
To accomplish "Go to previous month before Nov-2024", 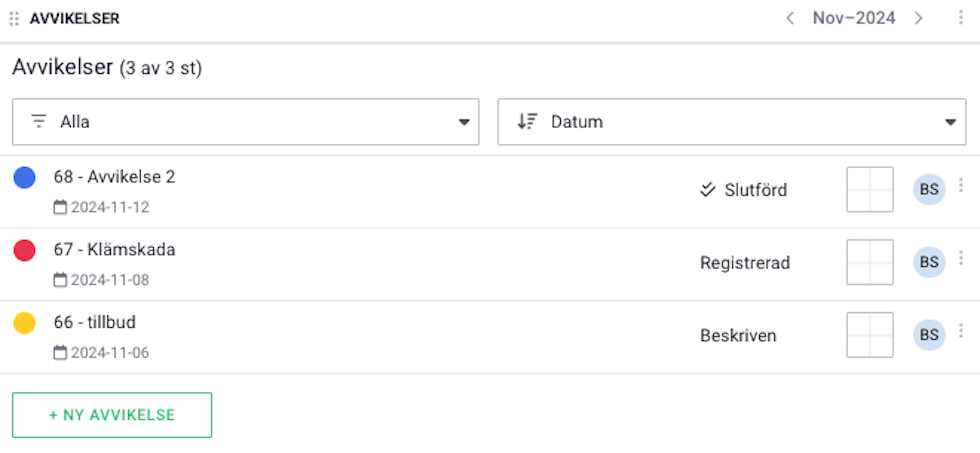I will pos(790,19).
